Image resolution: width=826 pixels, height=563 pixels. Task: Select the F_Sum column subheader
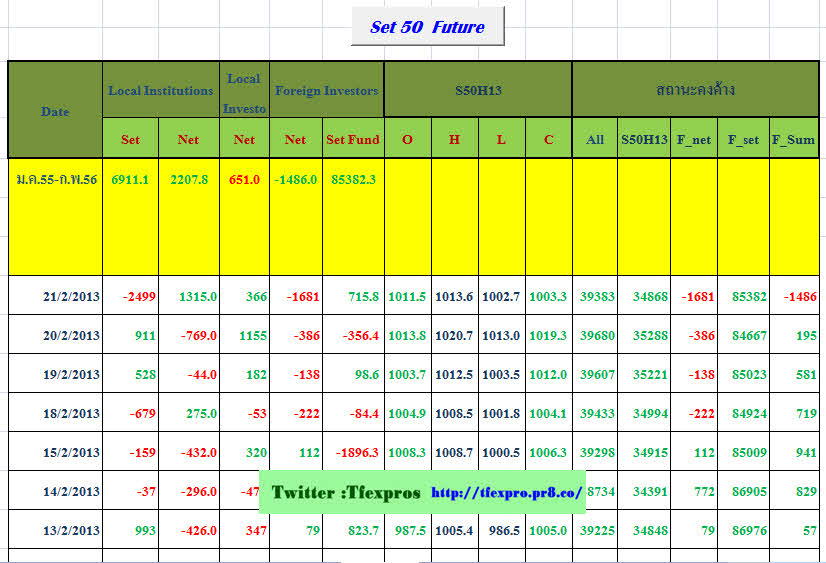pyautogui.click(x=793, y=139)
